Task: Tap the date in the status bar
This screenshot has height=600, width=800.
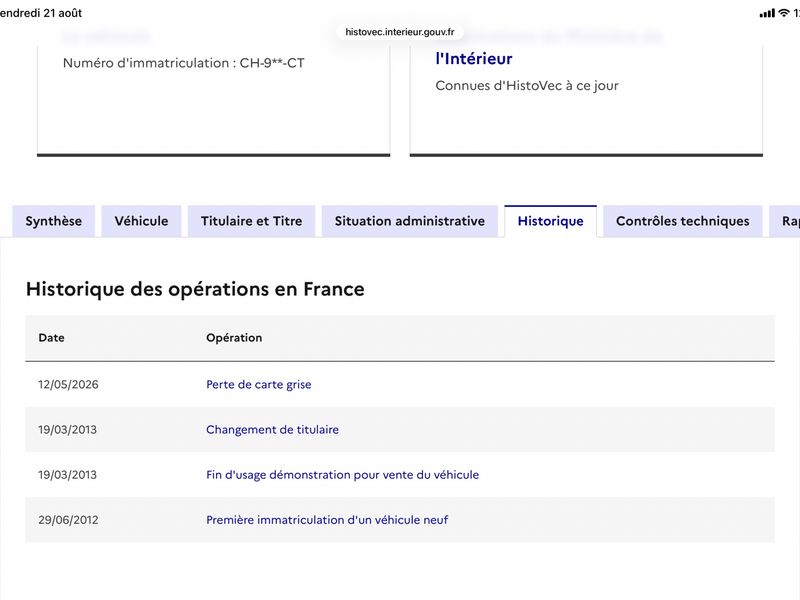Action: click(x=41, y=13)
